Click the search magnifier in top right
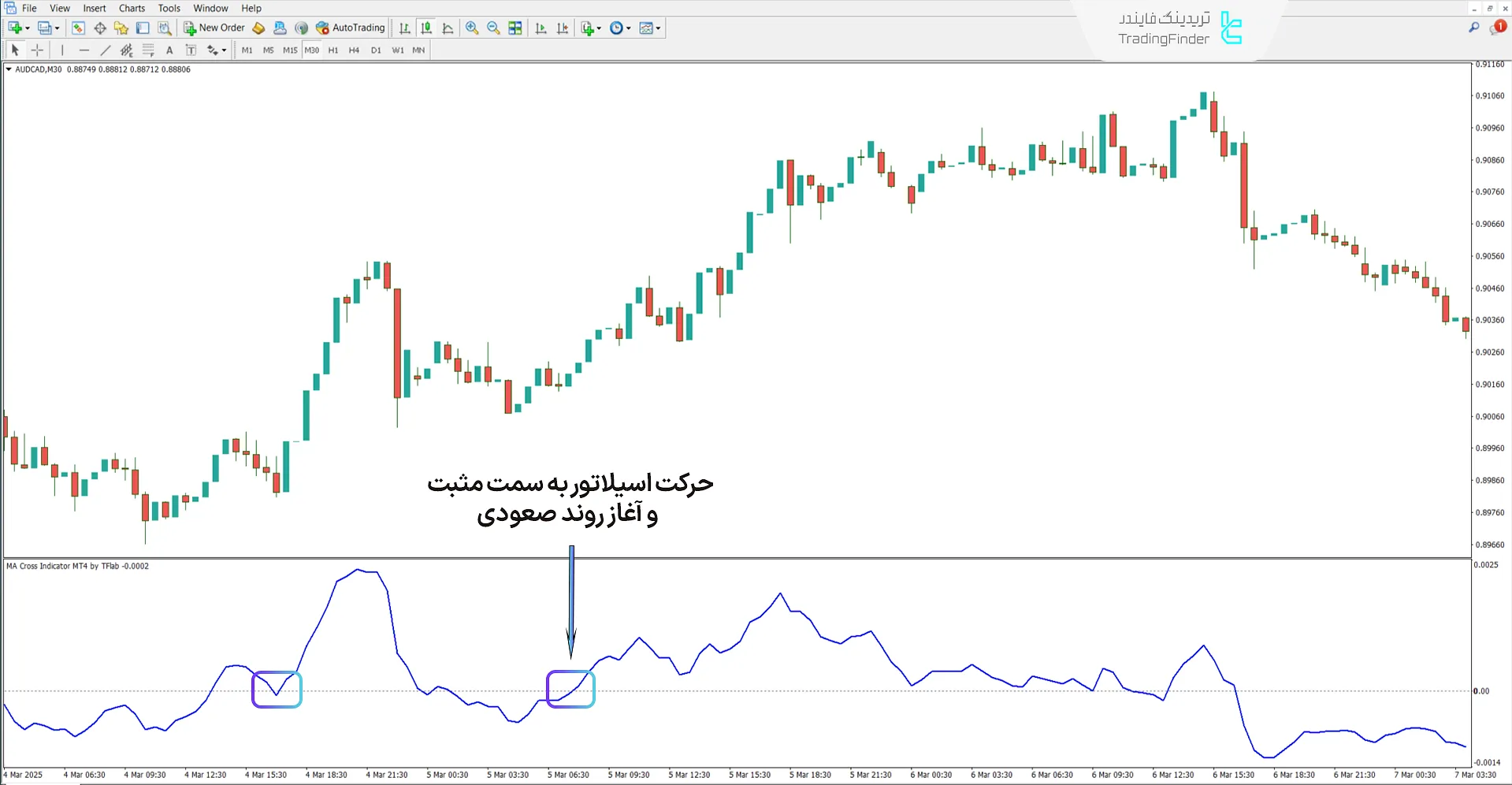The height and width of the screenshot is (785, 1512). tap(1473, 28)
